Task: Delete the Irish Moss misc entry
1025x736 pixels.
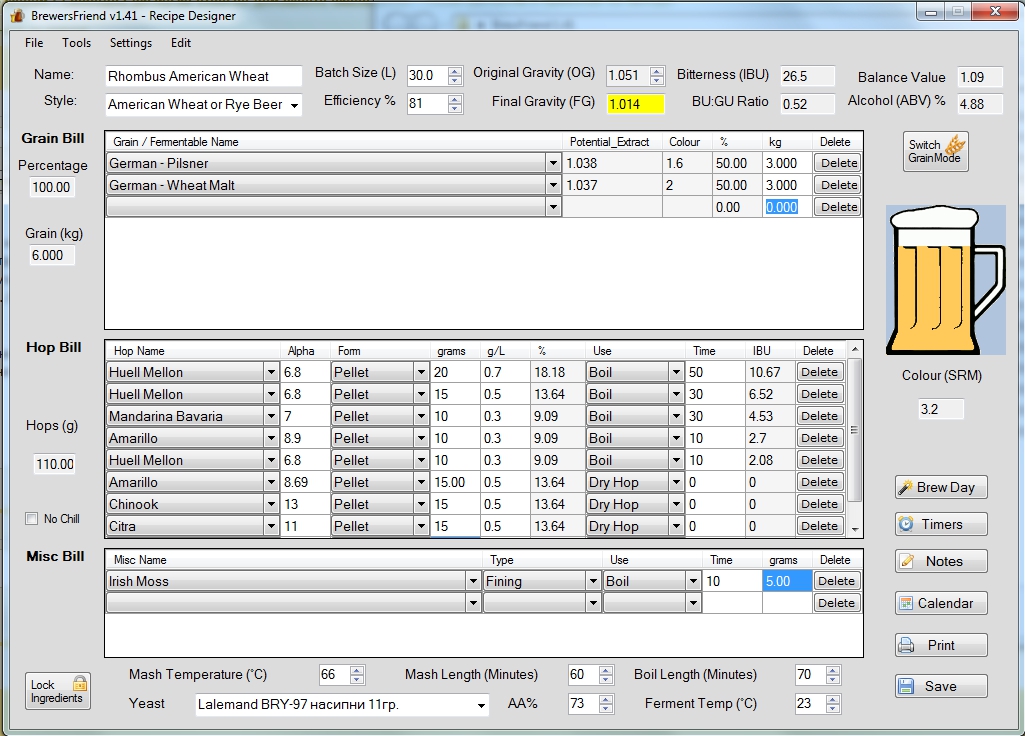Action: tap(836, 581)
